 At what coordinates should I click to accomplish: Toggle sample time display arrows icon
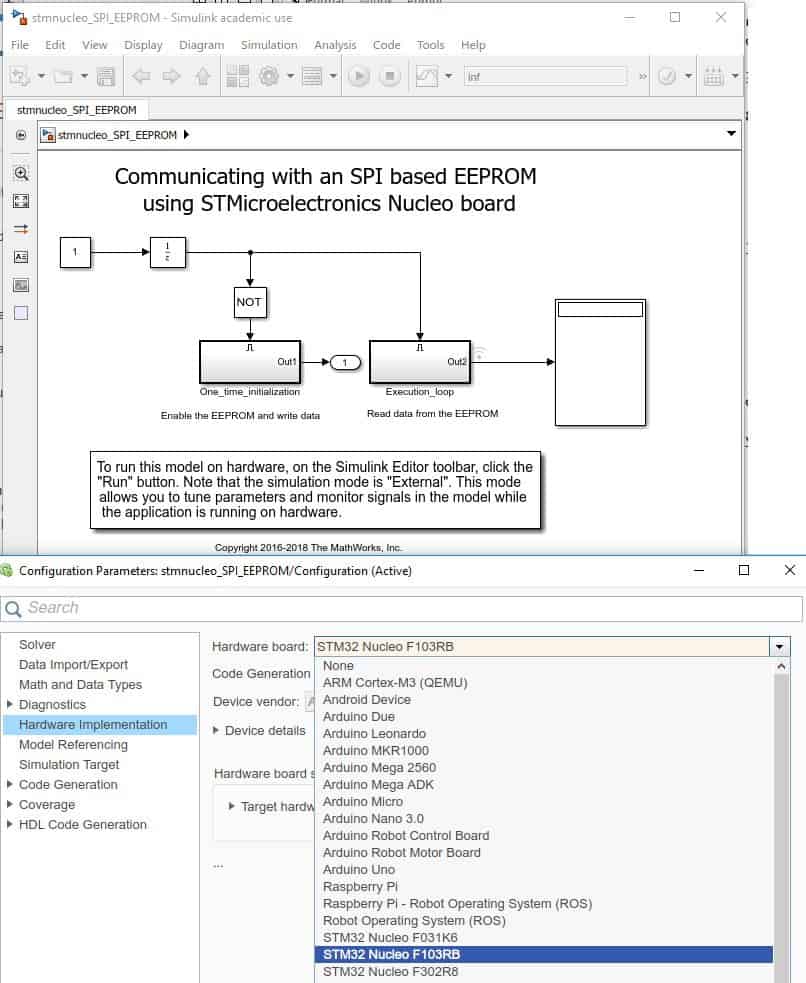click(21, 229)
